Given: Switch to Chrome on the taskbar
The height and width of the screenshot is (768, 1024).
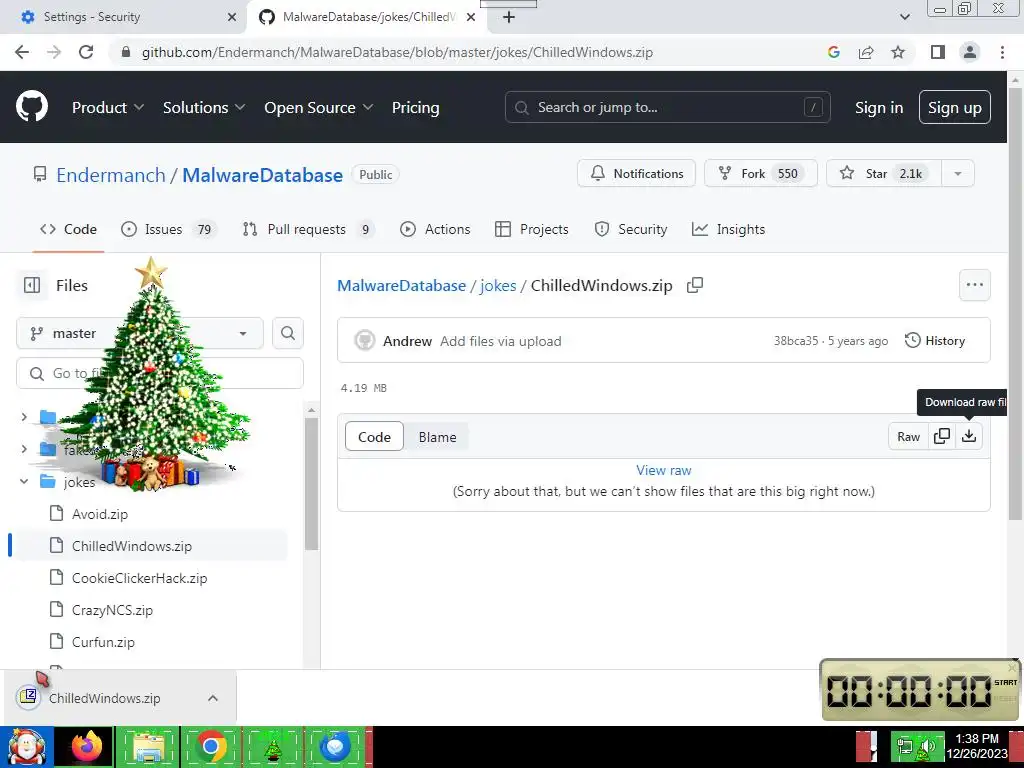Looking at the screenshot, I should pyautogui.click(x=211, y=746).
